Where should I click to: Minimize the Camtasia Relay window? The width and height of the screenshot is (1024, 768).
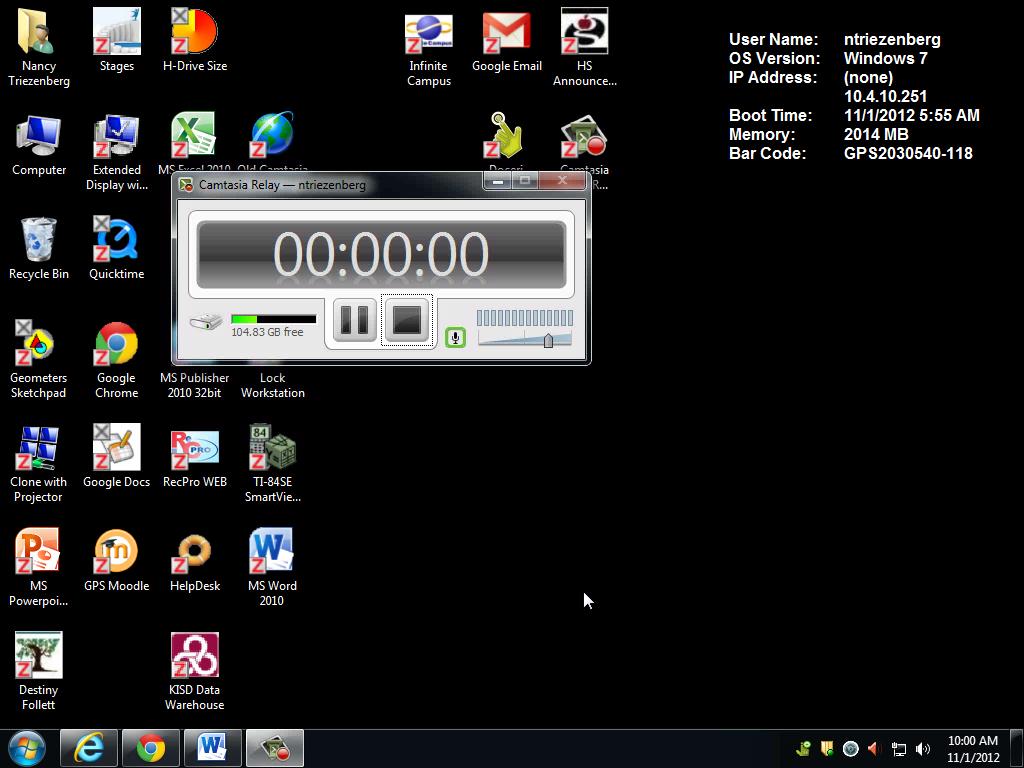click(x=498, y=181)
